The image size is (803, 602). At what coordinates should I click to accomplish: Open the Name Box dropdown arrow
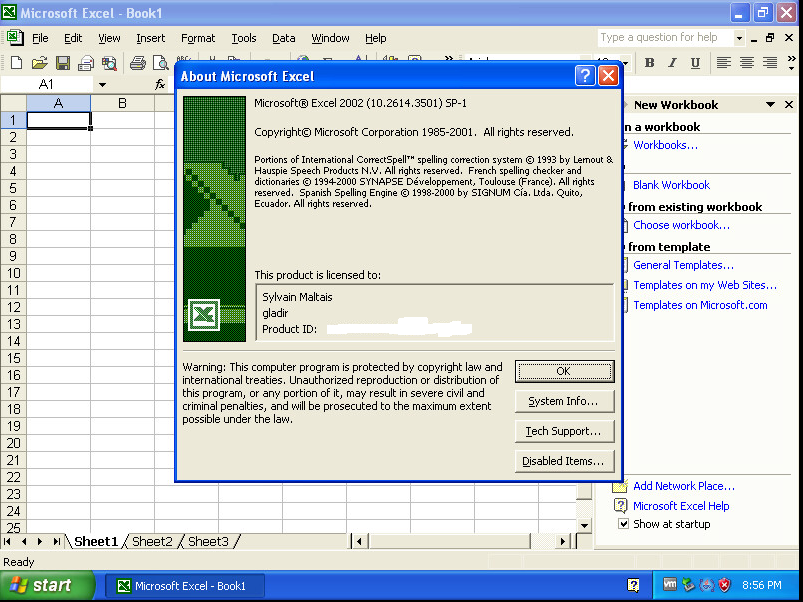pos(102,84)
